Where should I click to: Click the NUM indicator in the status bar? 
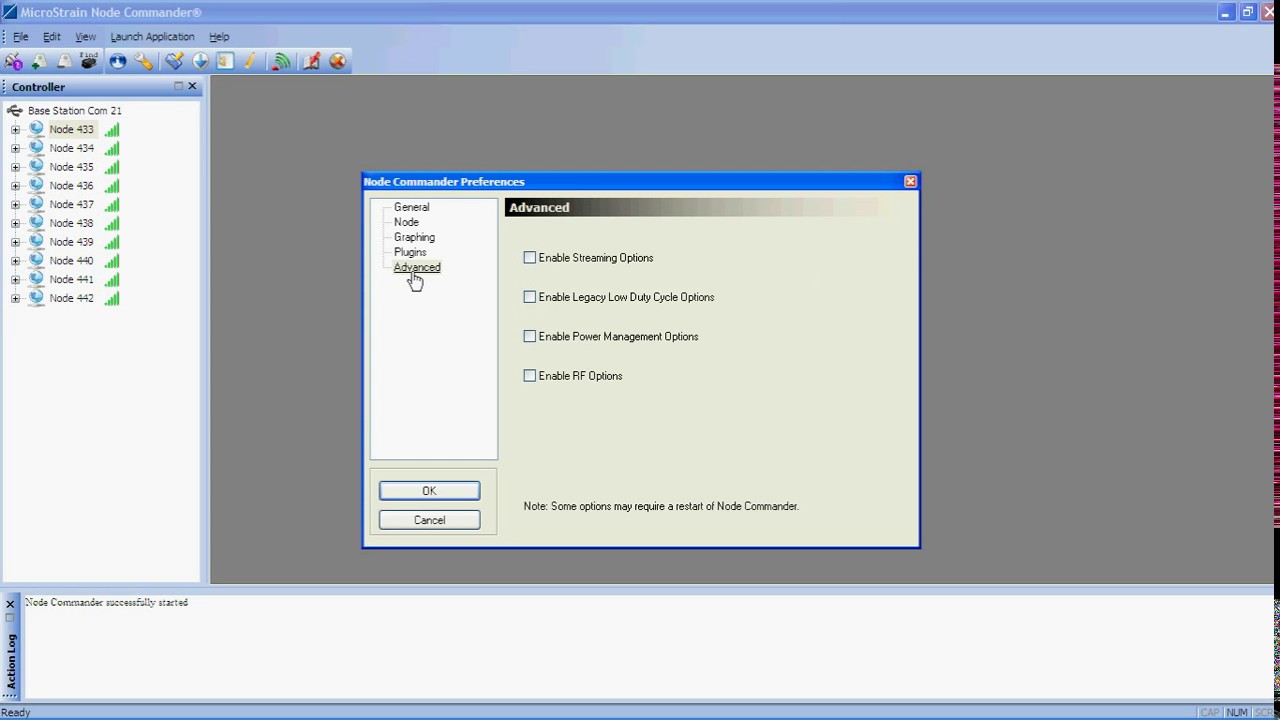(x=1237, y=712)
